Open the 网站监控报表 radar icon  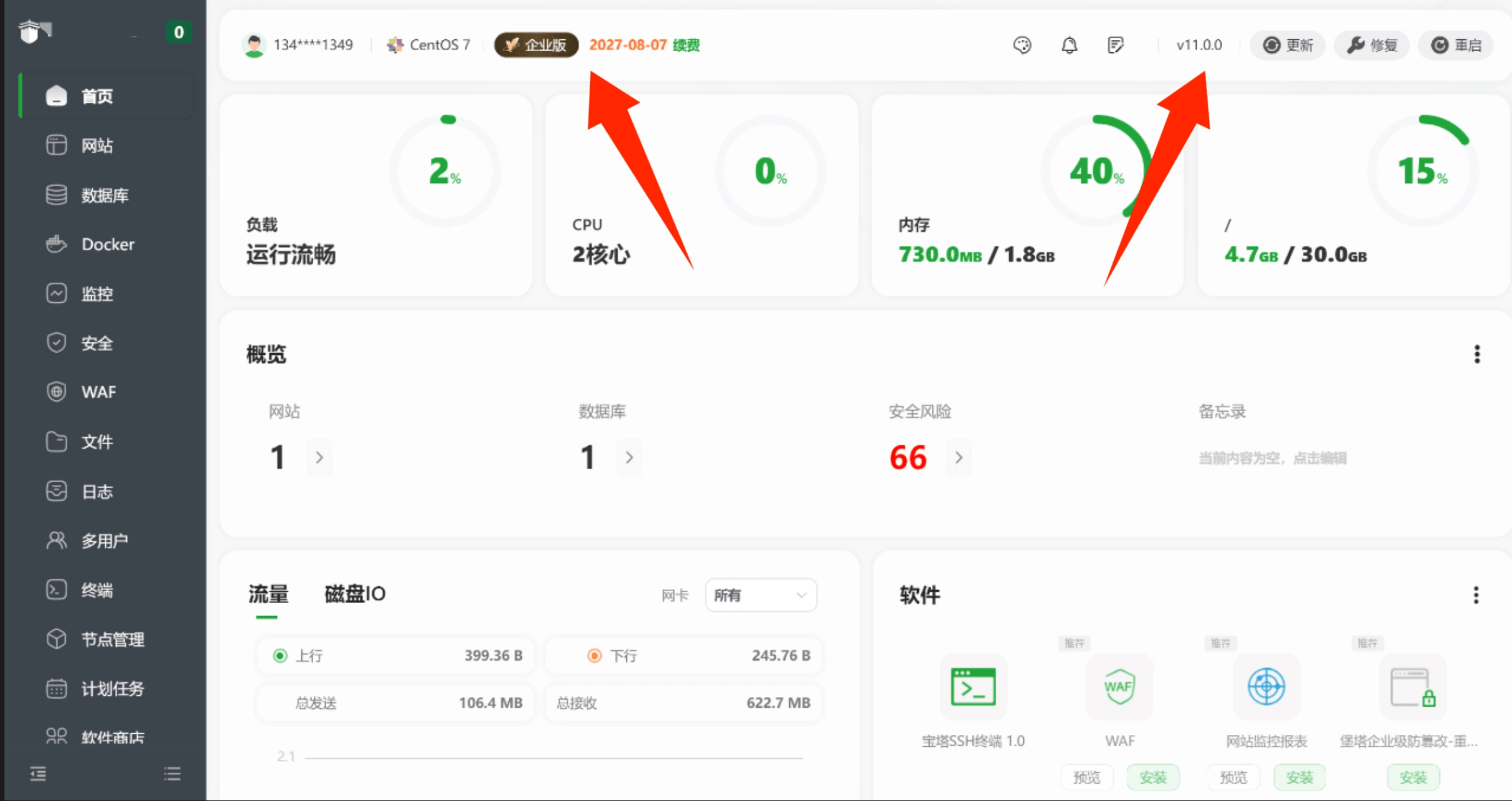tap(1266, 686)
